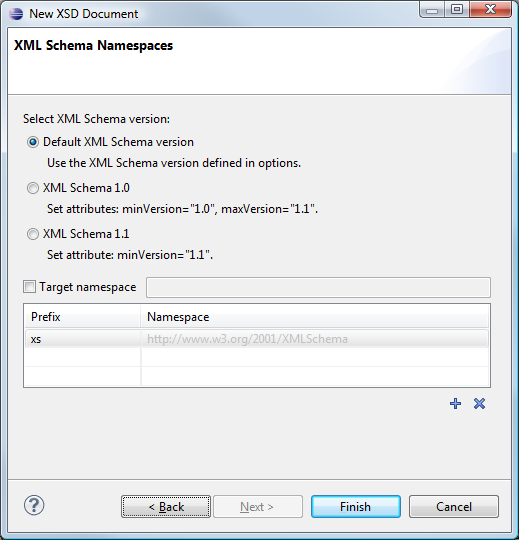Image resolution: width=519 pixels, height=540 pixels.
Task: Click the blue X remove namespace icon
Action: point(479,403)
